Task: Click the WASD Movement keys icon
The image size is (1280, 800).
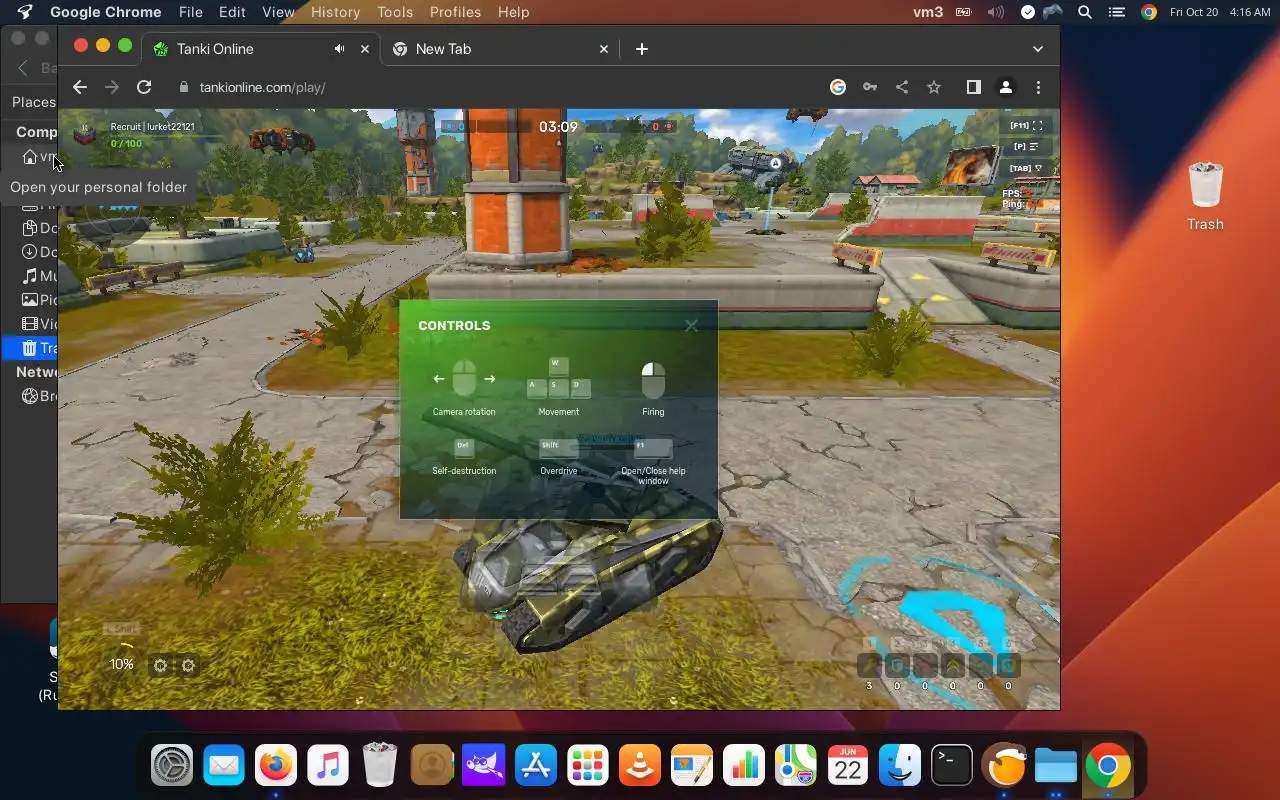Action: coord(558,378)
